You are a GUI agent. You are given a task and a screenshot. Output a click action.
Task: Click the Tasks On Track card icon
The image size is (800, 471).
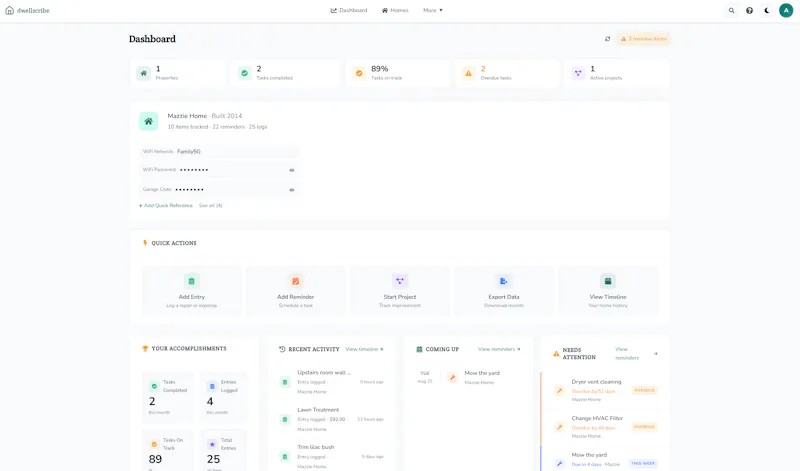click(x=154, y=444)
